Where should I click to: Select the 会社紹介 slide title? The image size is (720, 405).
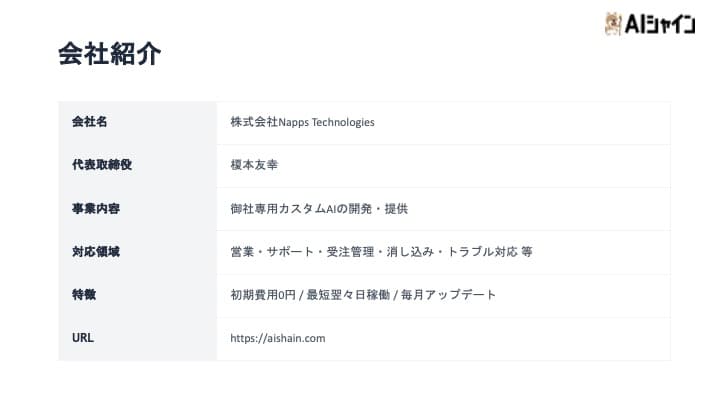point(110,54)
